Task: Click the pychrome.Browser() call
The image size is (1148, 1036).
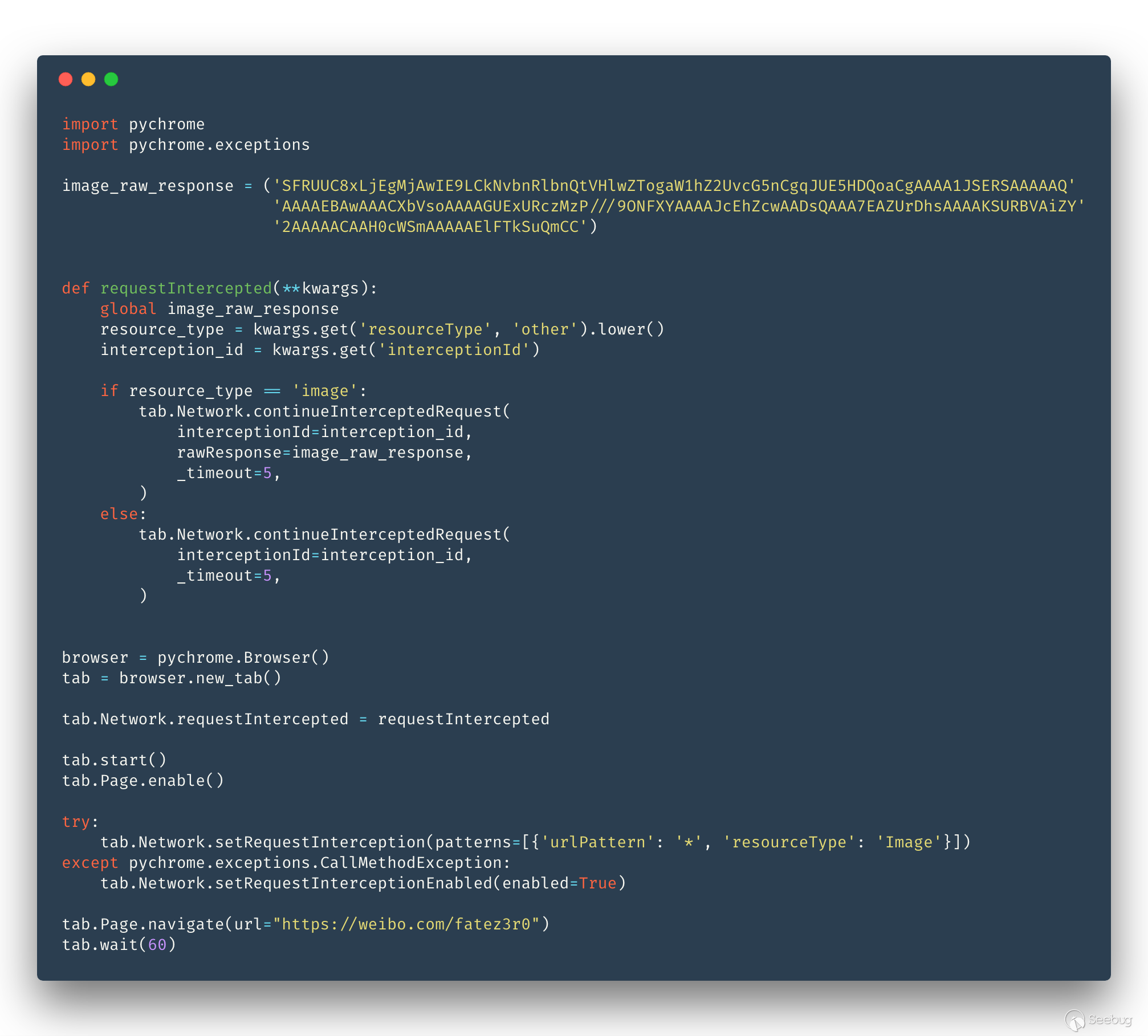Action: 243,658
